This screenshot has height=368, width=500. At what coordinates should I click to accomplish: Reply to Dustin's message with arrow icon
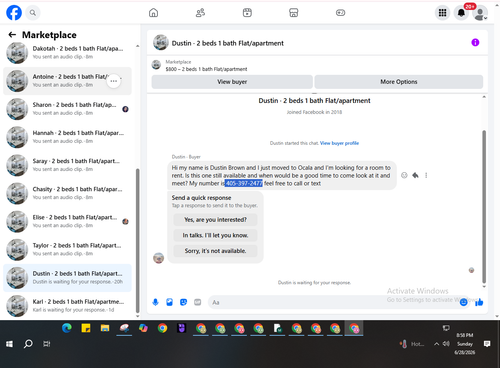click(x=415, y=175)
